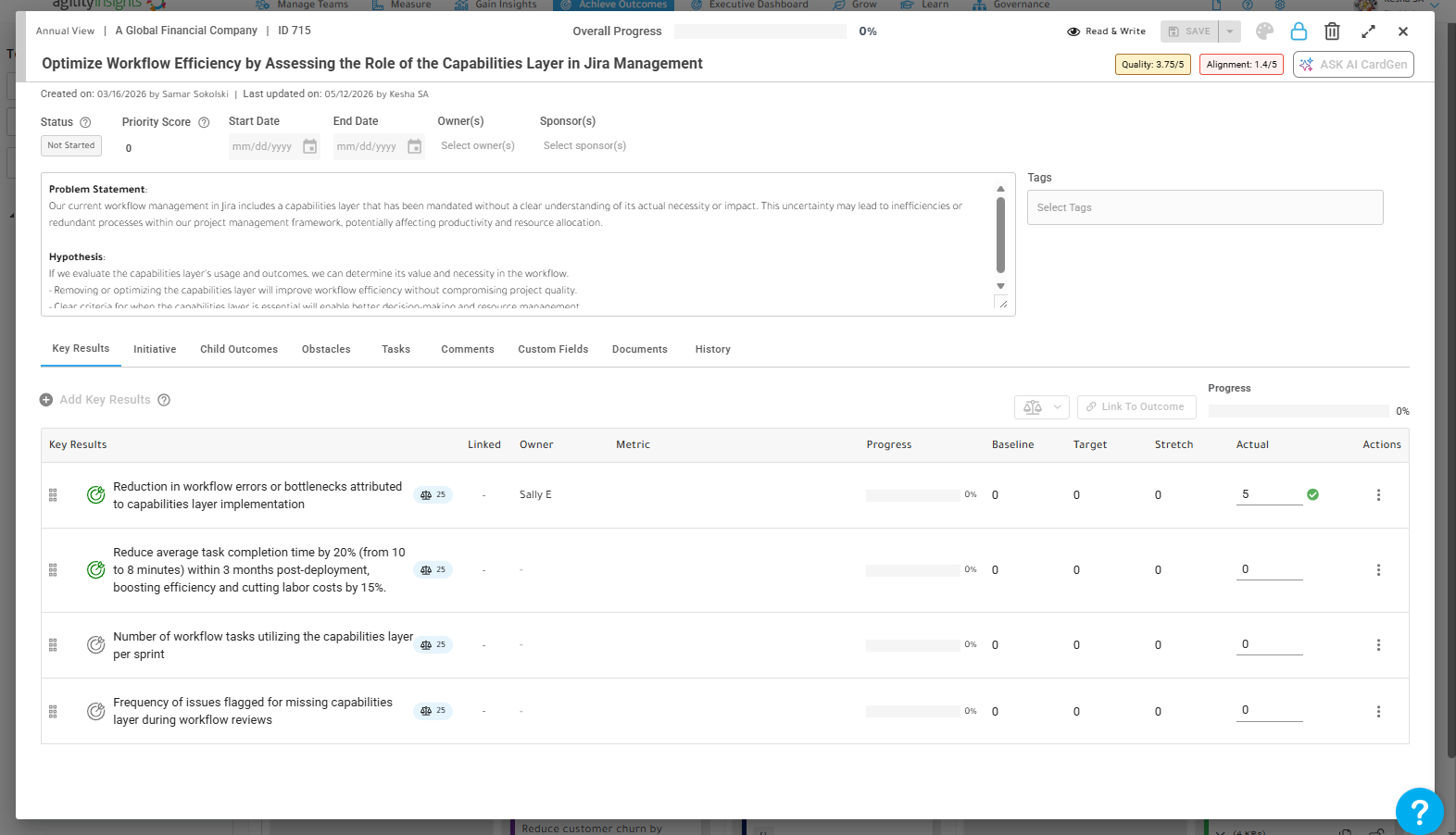
Task: Grab drag handle of Reduce average task completion row
Action: 53,570
